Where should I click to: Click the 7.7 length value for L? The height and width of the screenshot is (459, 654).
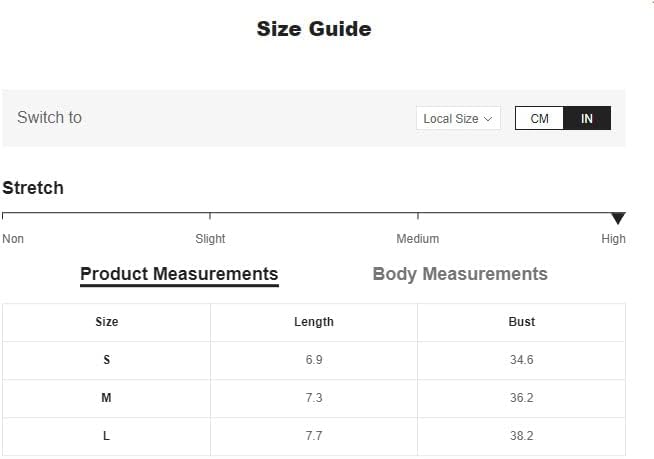(x=314, y=436)
